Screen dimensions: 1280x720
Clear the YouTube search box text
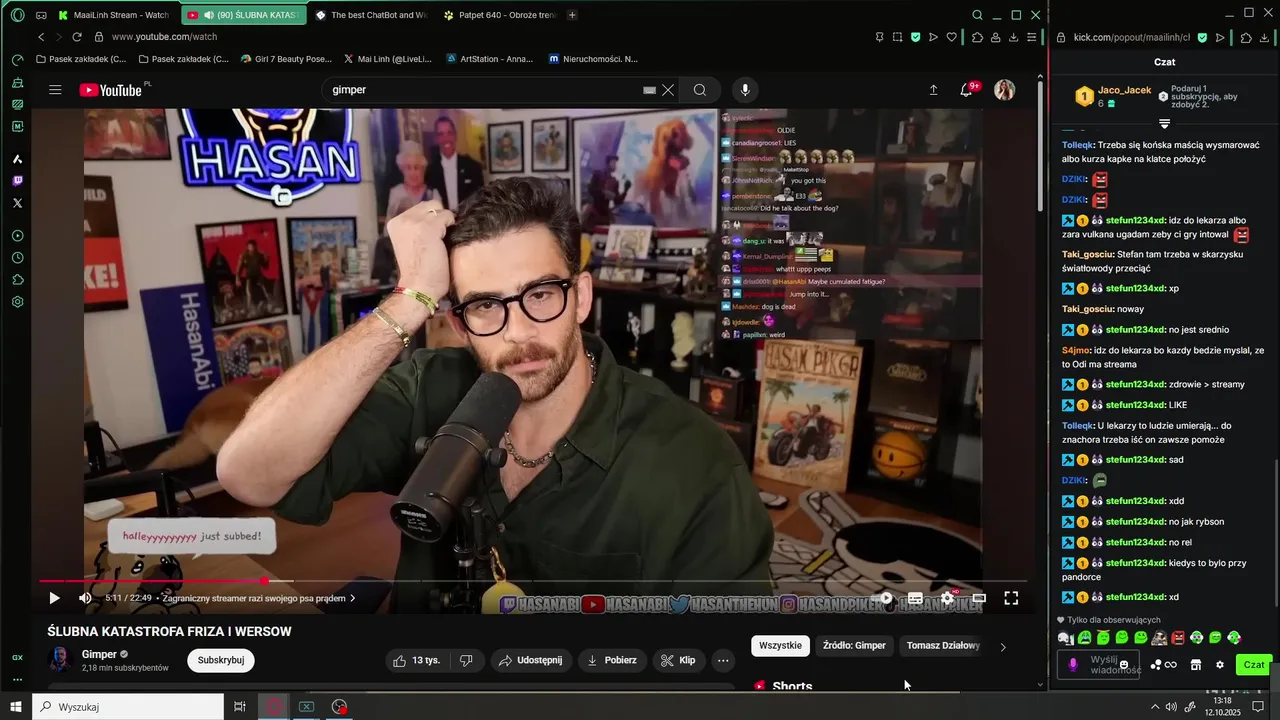[668, 90]
